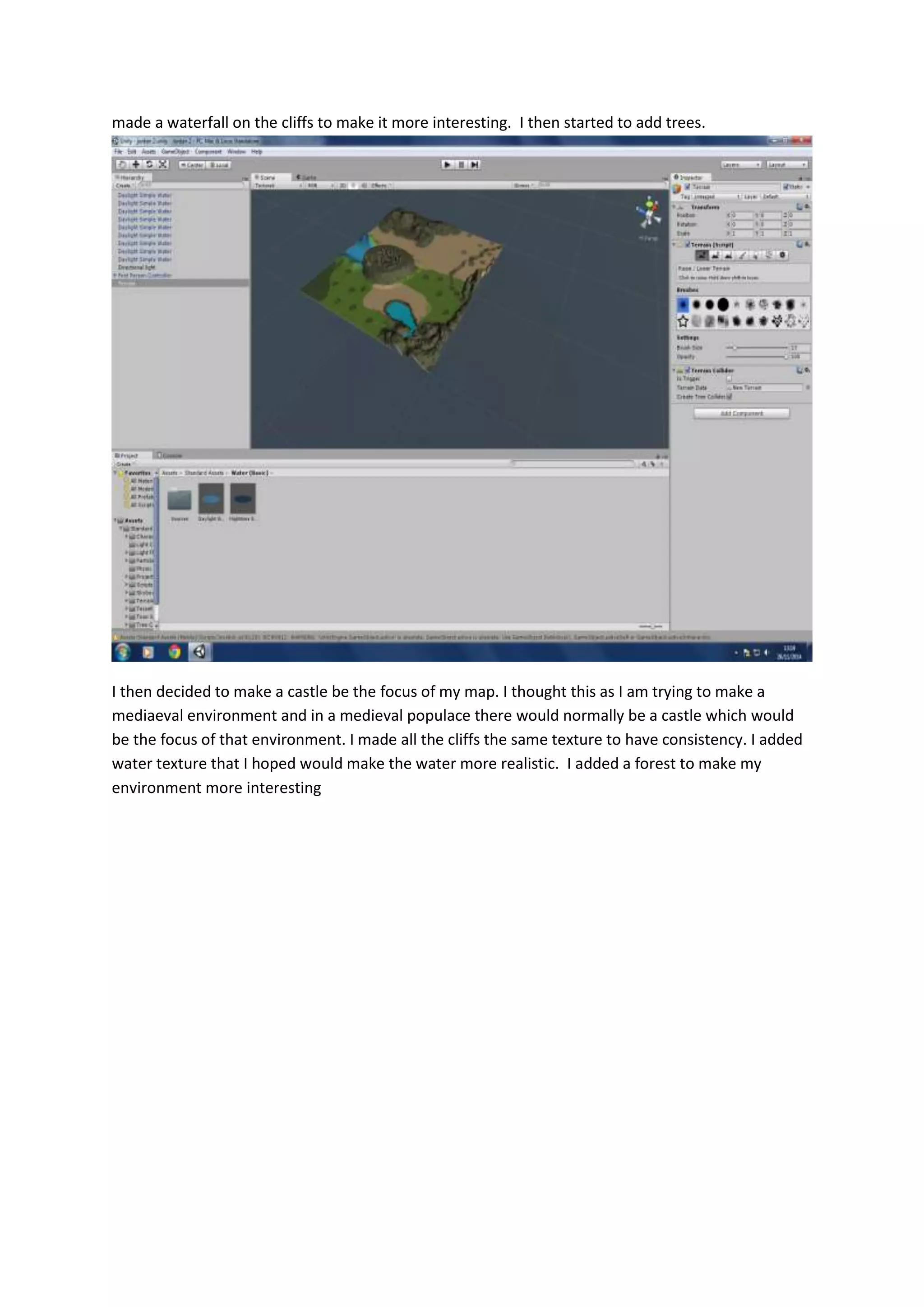
Task: Open the Layout dropdown
Action: pyautogui.click(x=786, y=165)
